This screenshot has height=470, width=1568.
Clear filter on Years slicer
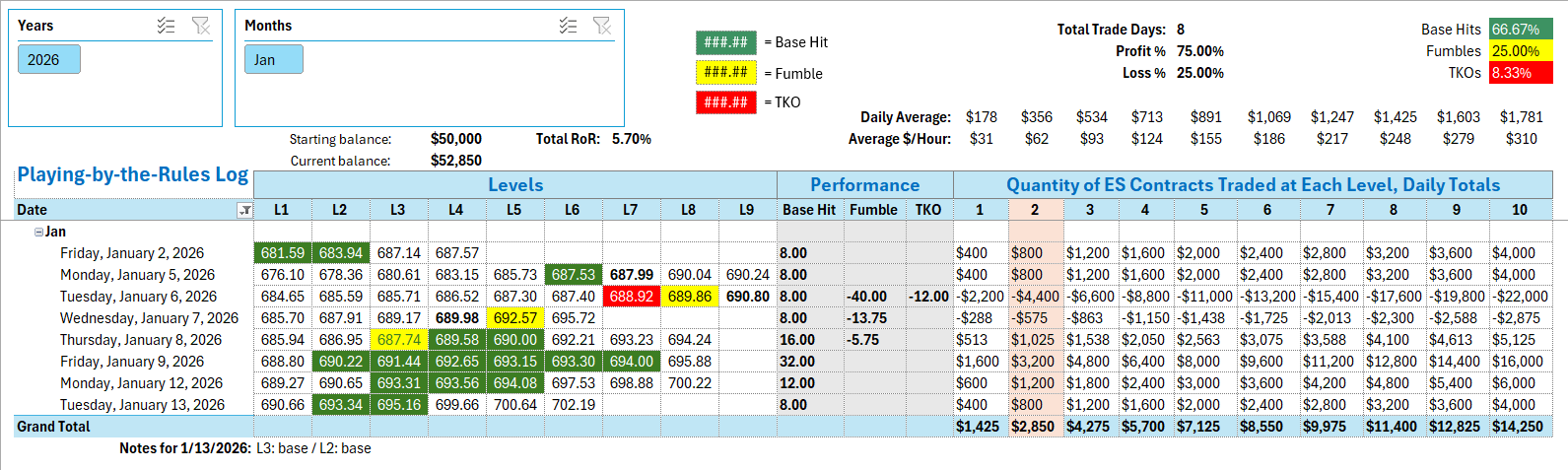pyautogui.click(x=201, y=26)
